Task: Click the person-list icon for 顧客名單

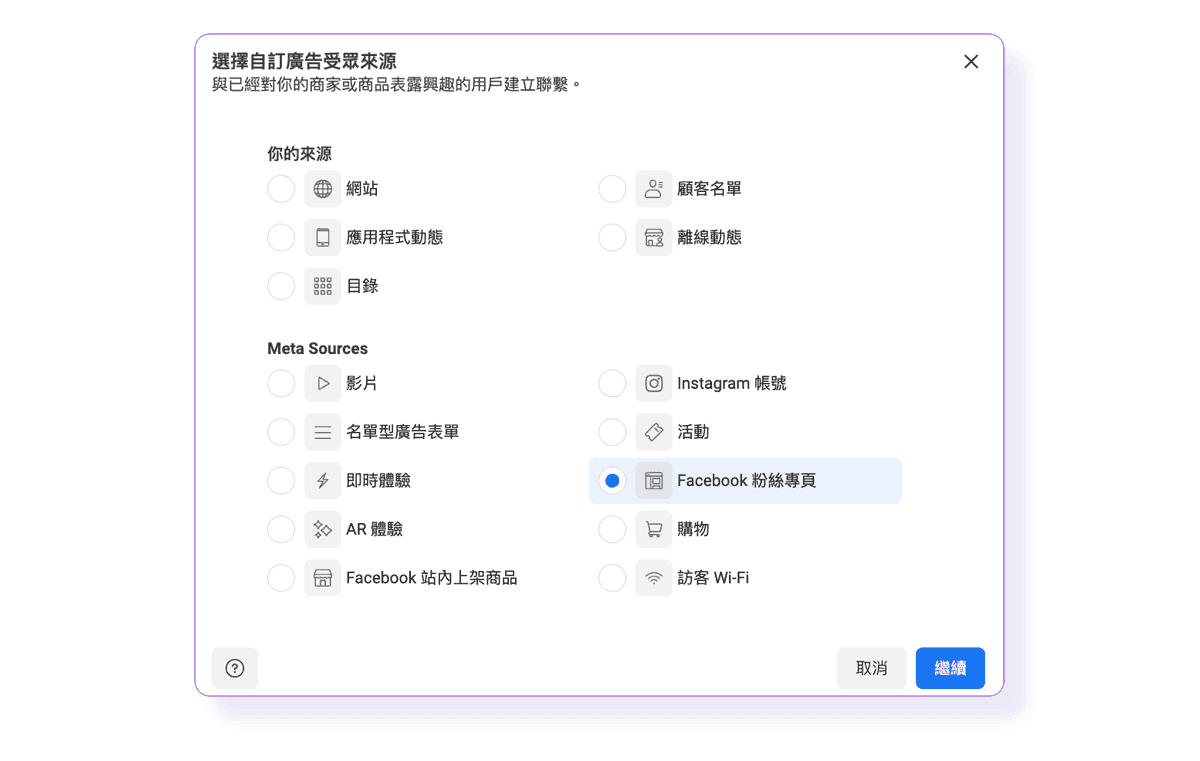Action: coord(654,189)
